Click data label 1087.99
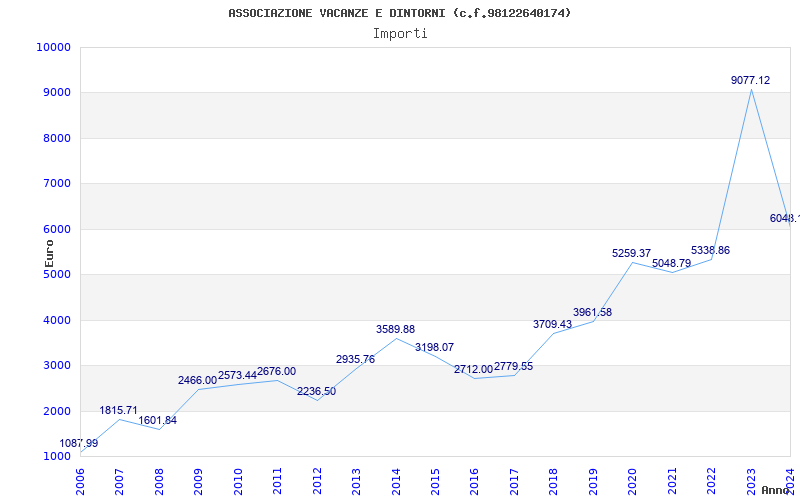 [x=79, y=443]
